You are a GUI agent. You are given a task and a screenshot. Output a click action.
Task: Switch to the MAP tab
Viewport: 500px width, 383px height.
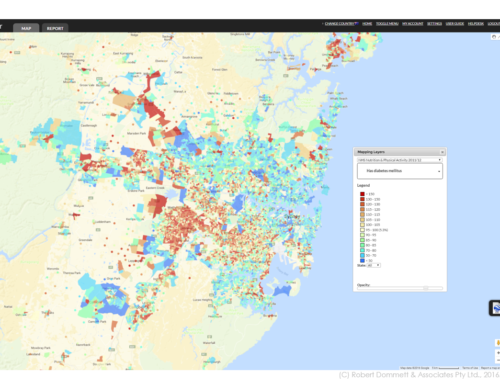click(x=26, y=28)
